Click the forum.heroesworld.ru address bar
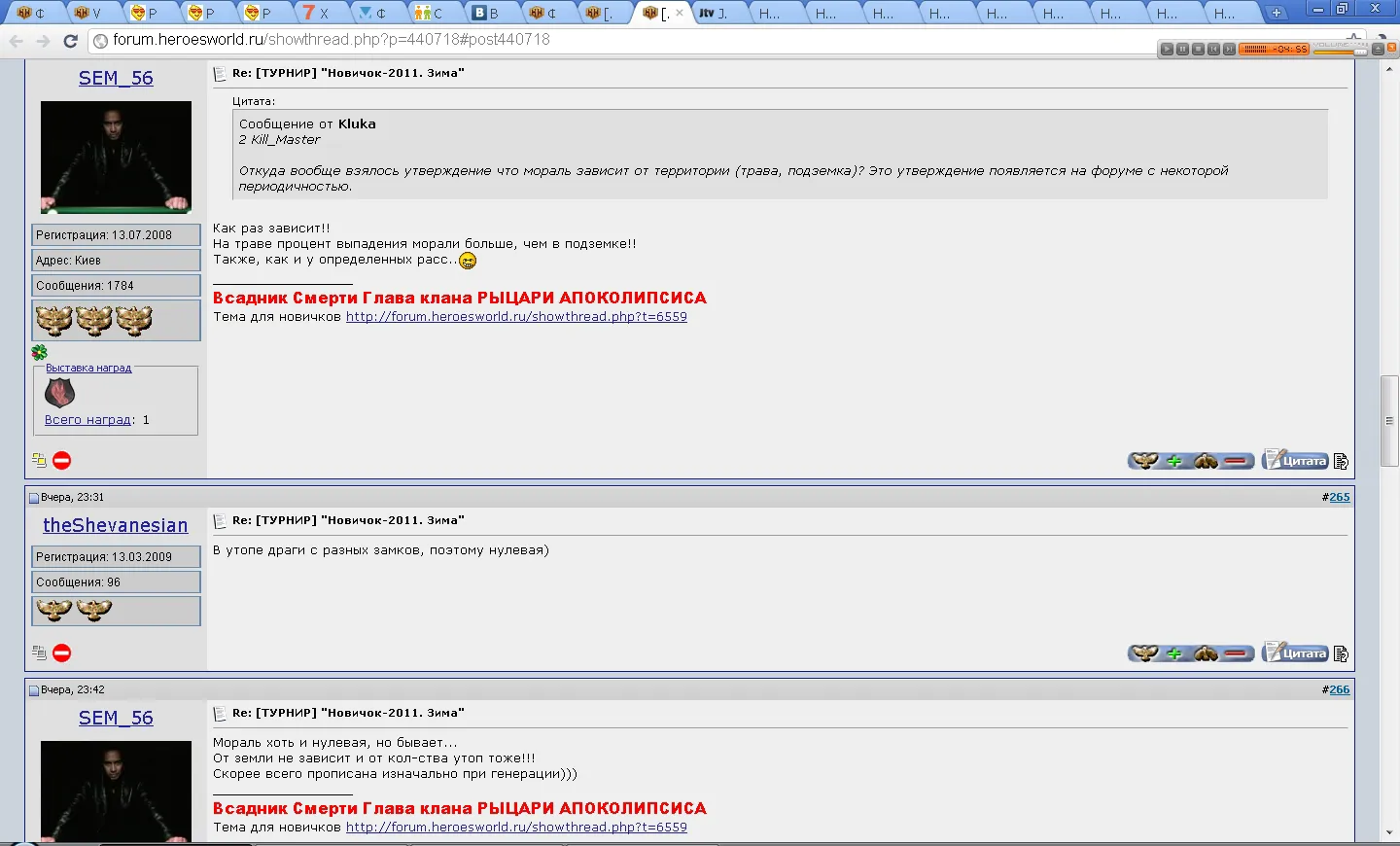This screenshot has width=1400, height=846. click(x=622, y=40)
